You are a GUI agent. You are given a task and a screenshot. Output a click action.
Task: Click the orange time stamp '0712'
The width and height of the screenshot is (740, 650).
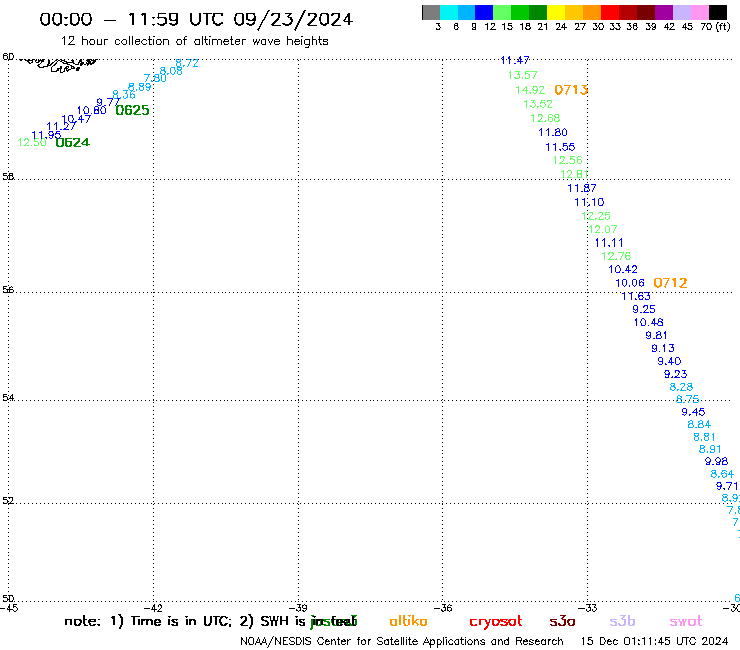pos(670,283)
